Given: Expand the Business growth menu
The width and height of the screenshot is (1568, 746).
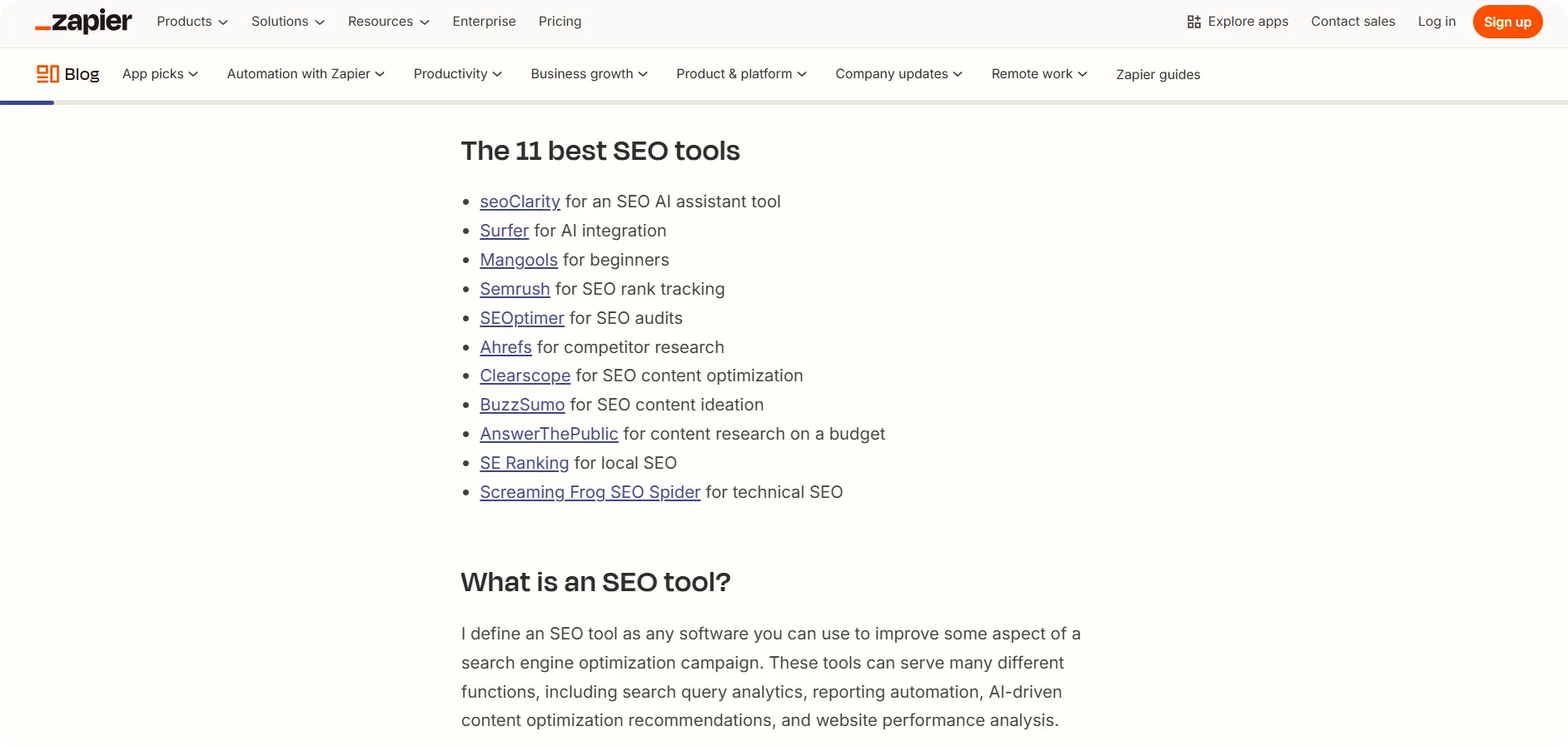Looking at the screenshot, I should click(590, 74).
